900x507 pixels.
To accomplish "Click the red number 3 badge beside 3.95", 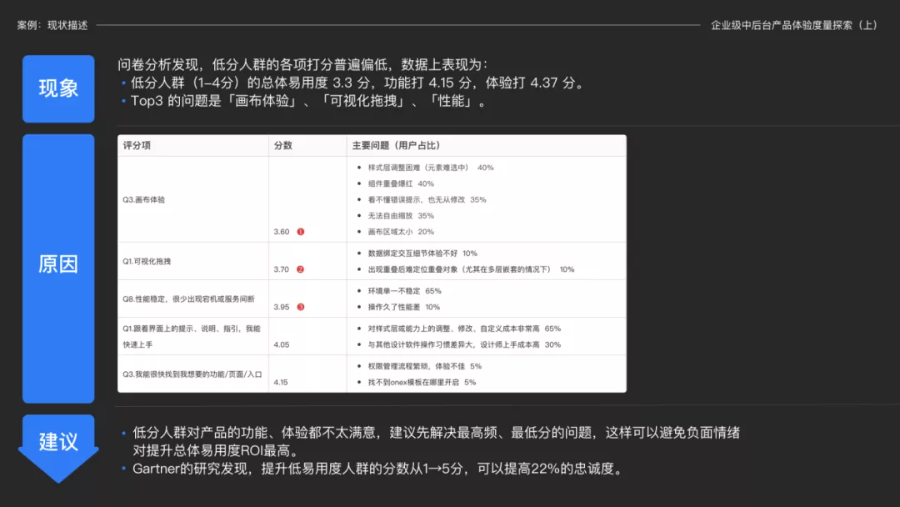I will coord(300,307).
